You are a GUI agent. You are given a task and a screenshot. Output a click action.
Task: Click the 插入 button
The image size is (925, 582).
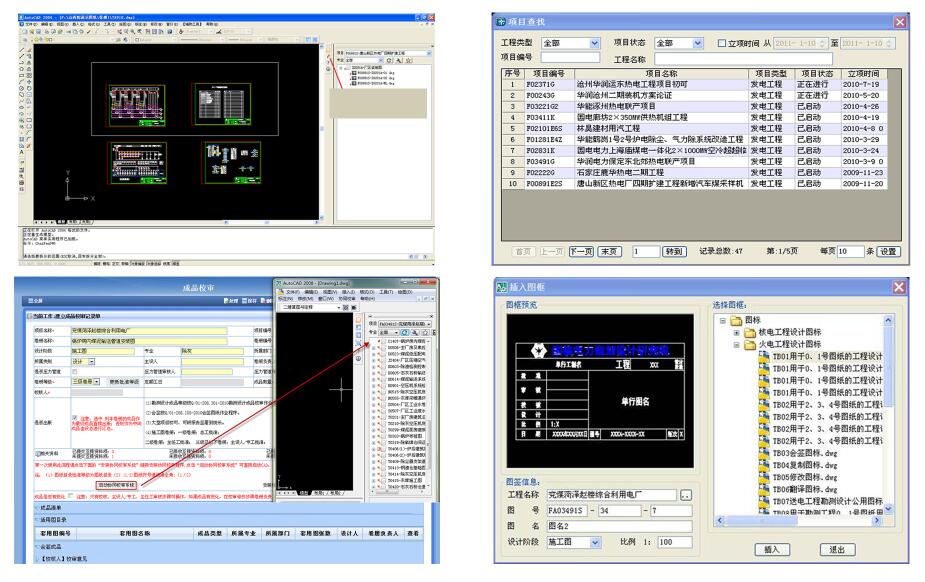[773, 550]
